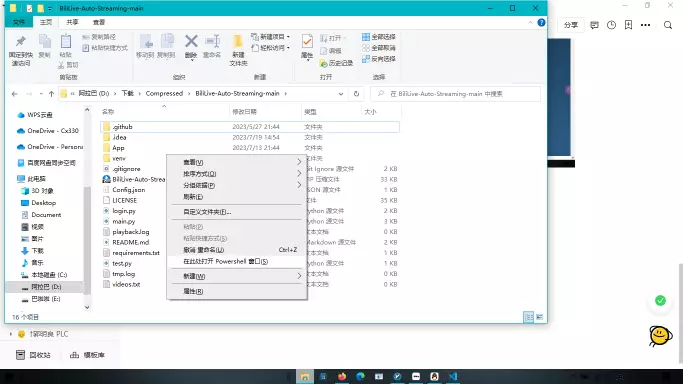Image resolution: width=683 pixels, height=384 pixels.
Task: Click Invert selection (反向选择) in ribbon
Action: (x=379, y=59)
